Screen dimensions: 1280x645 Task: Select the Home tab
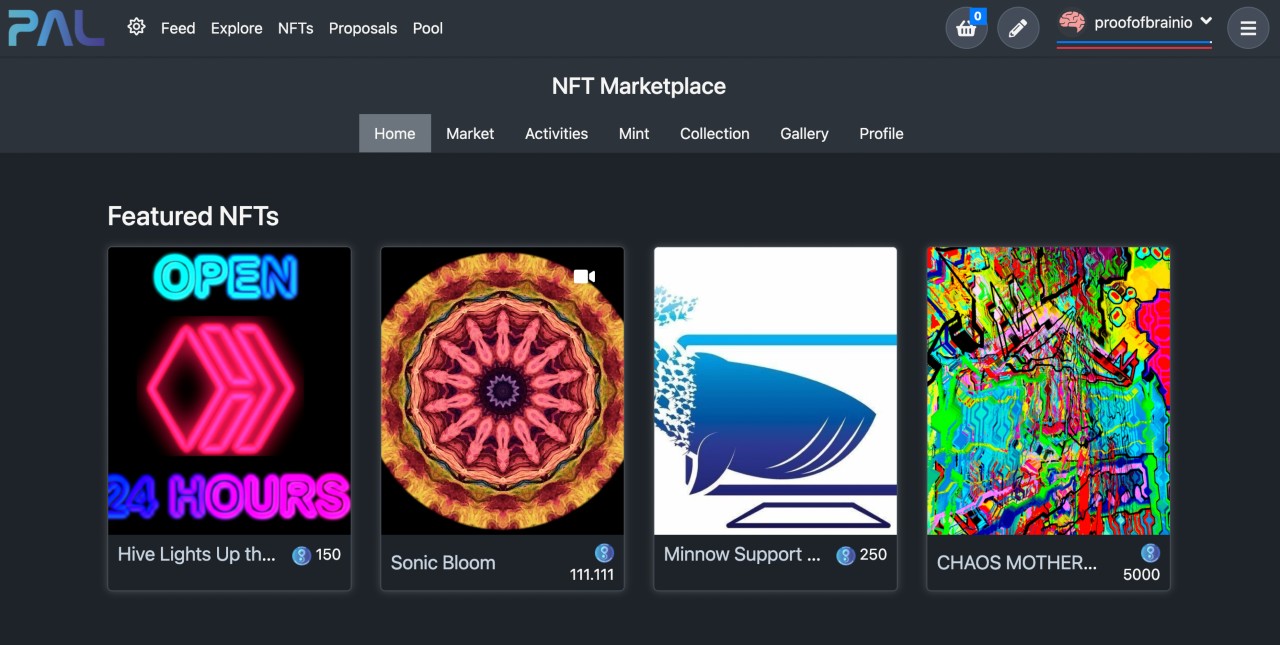pyautogui.click(x=395, y=133)
